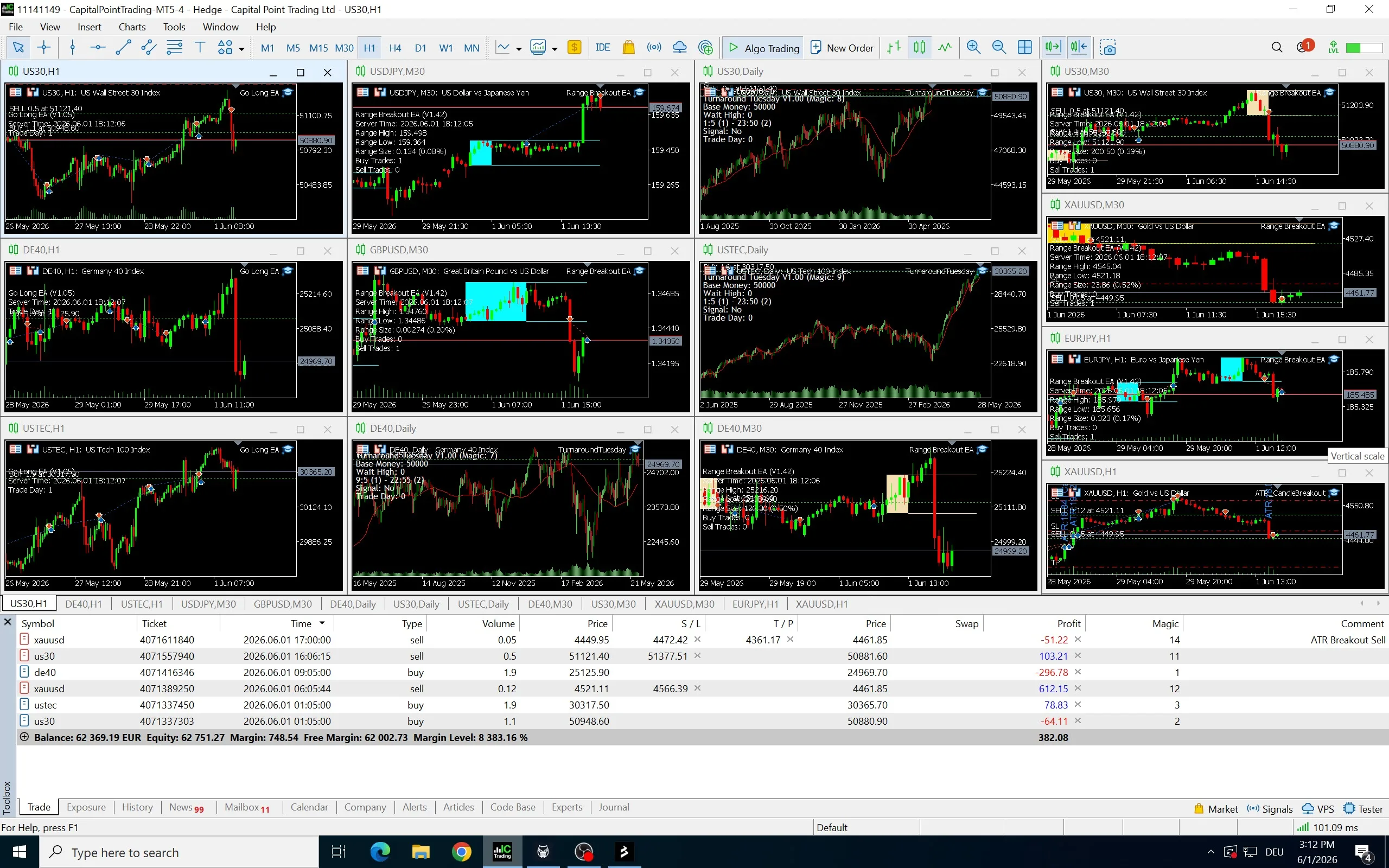
Task: Open the Charts menu
Action: point(132,27)
